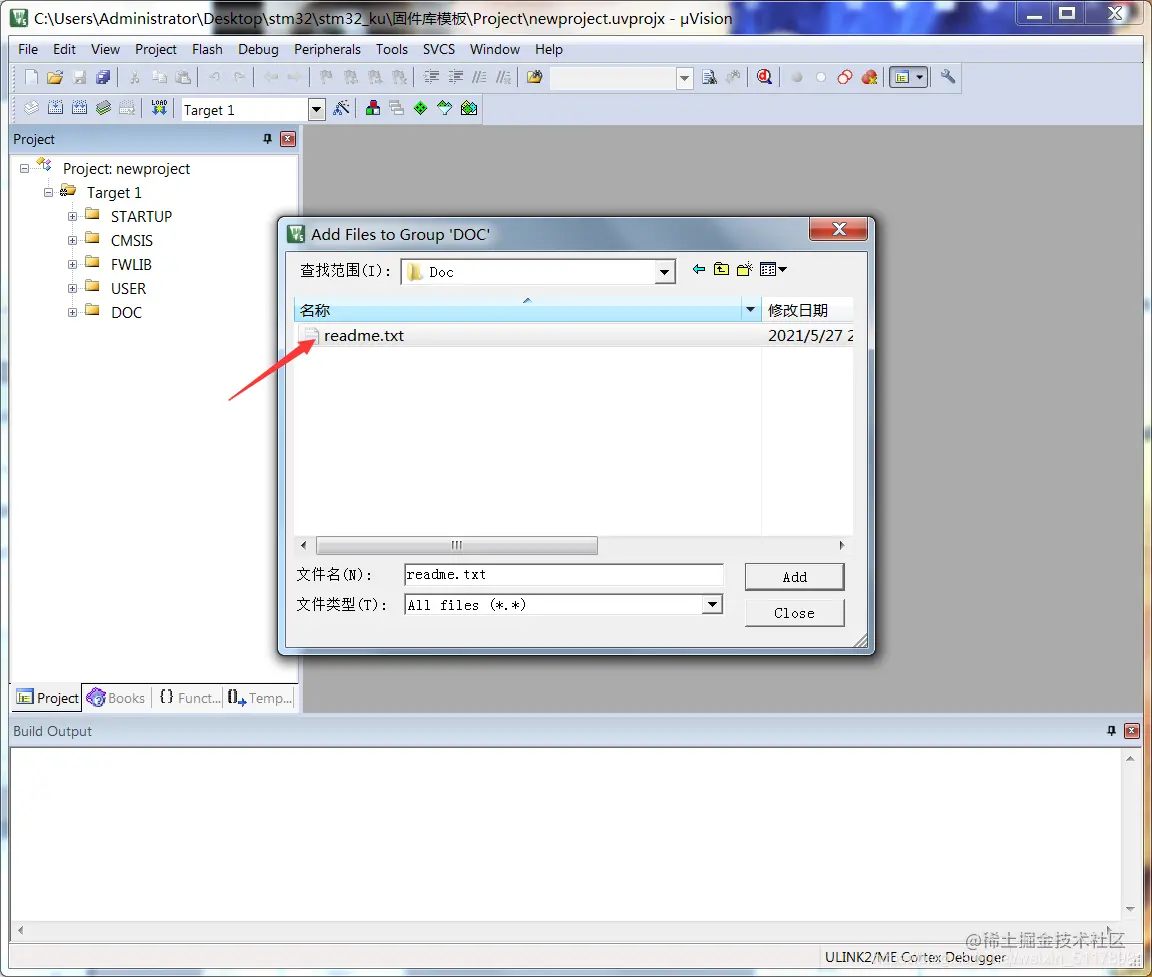Select the DOC group in project tree
The width and height of the screenshot is (1152, 977).
point(126,312)
